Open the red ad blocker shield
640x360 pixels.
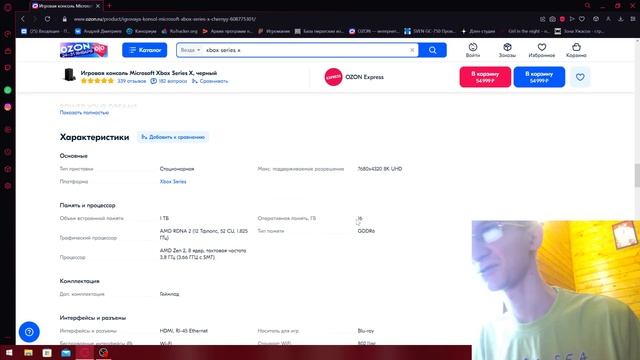562,19
